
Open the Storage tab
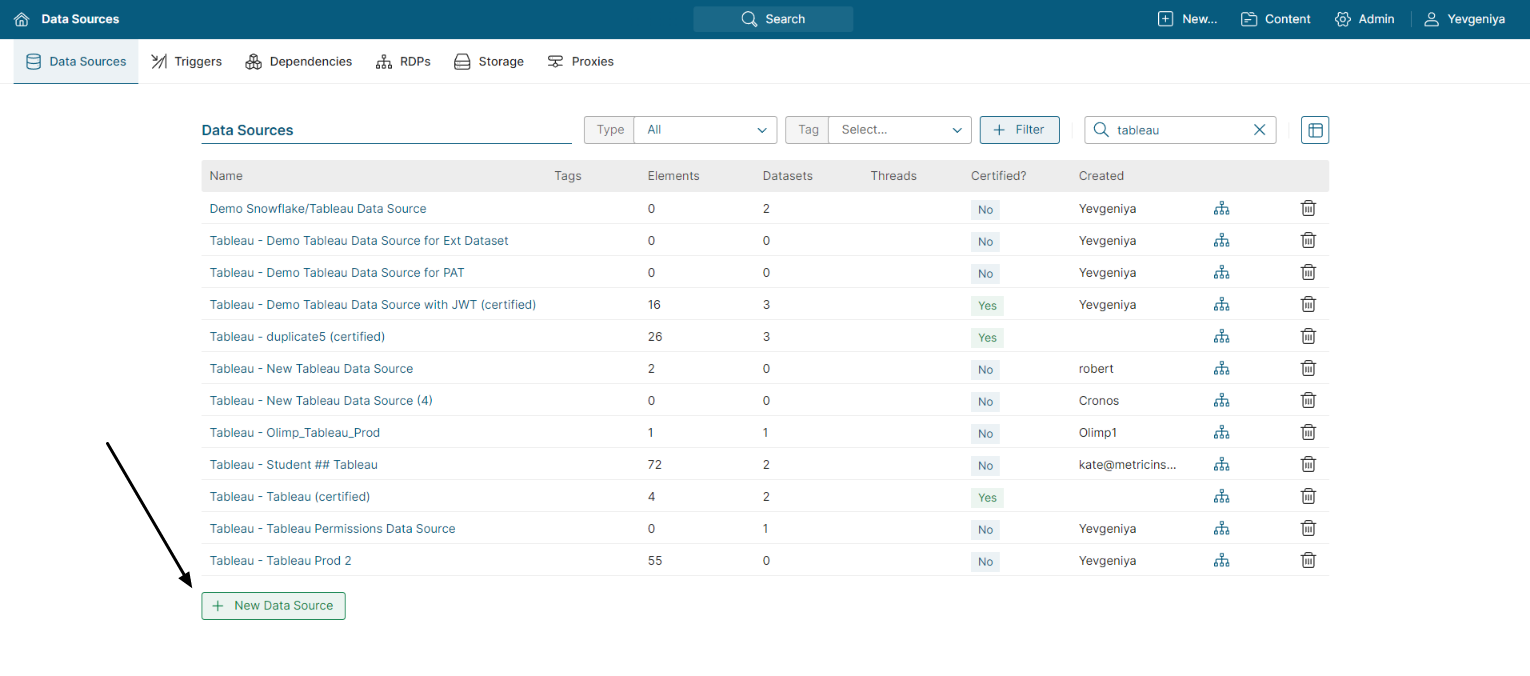[489, 61]
